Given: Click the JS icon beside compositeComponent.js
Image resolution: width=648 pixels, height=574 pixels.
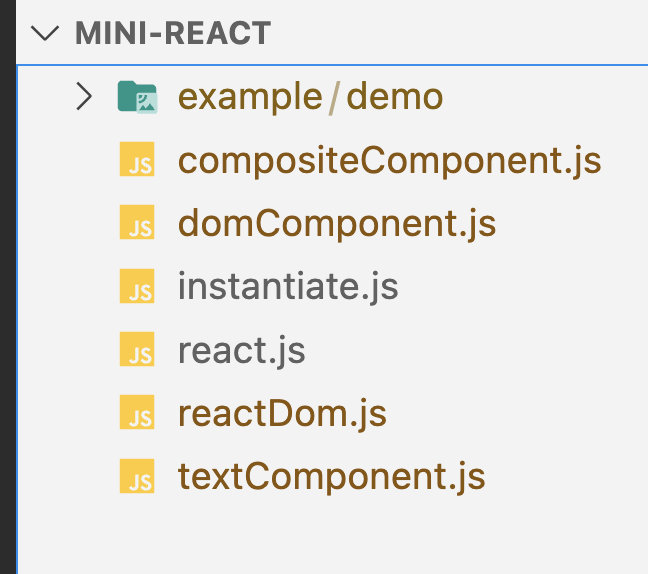Looking at the screenshot, I should 137,161.
